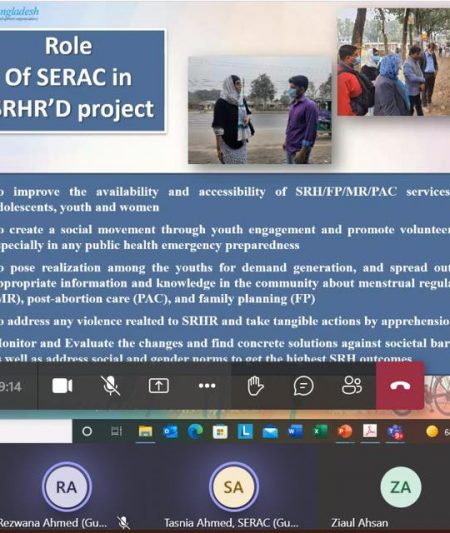This screenshot has width=450, height=533.
Task: Open Outlook from the taskbar
Action: (x=170, y=432)
